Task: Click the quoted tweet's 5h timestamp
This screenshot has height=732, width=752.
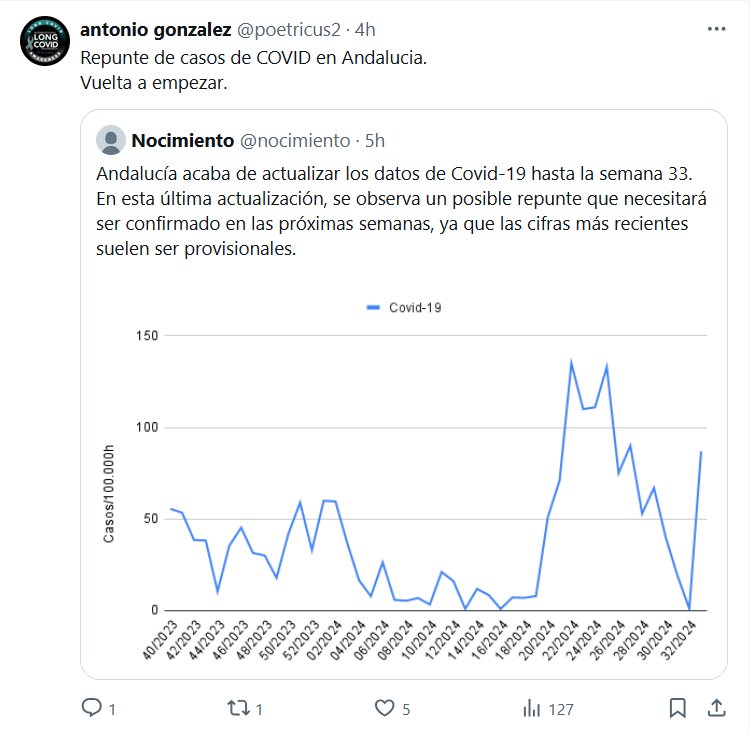Action: [375, 140]
